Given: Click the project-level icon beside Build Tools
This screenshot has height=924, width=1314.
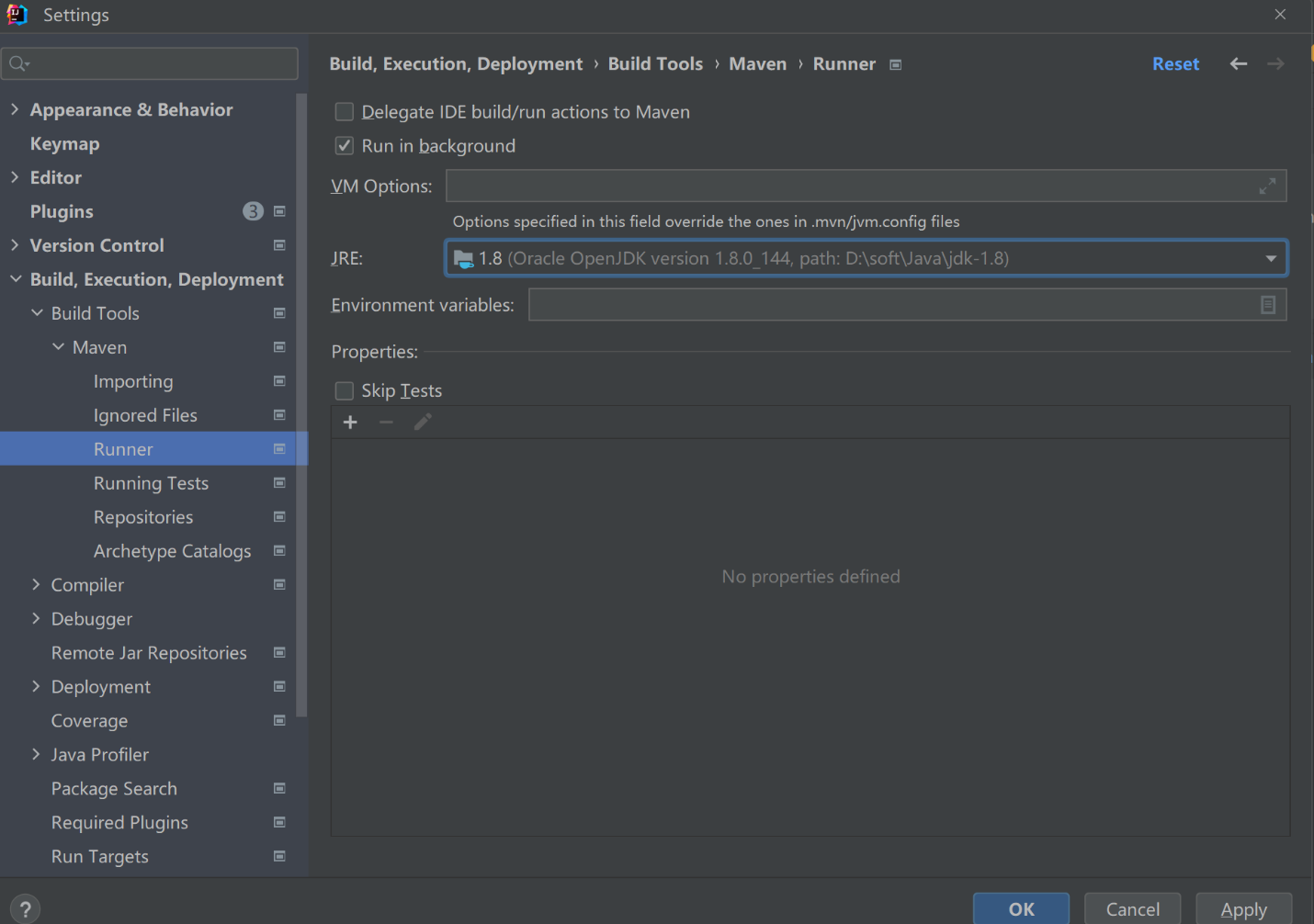Looking at the screenshot, I should pyautogui.click(x=279, y=313).
